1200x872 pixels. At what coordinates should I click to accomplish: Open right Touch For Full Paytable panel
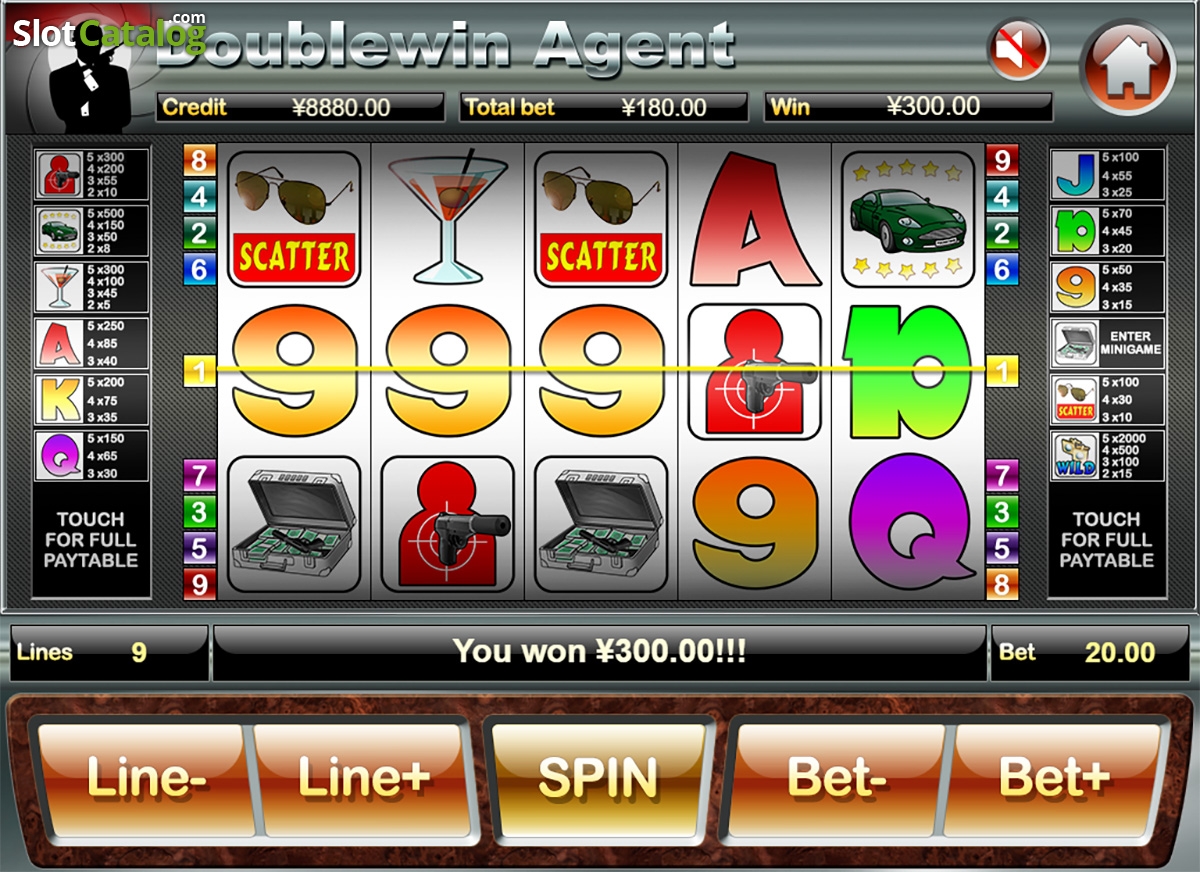(1106, 540)
